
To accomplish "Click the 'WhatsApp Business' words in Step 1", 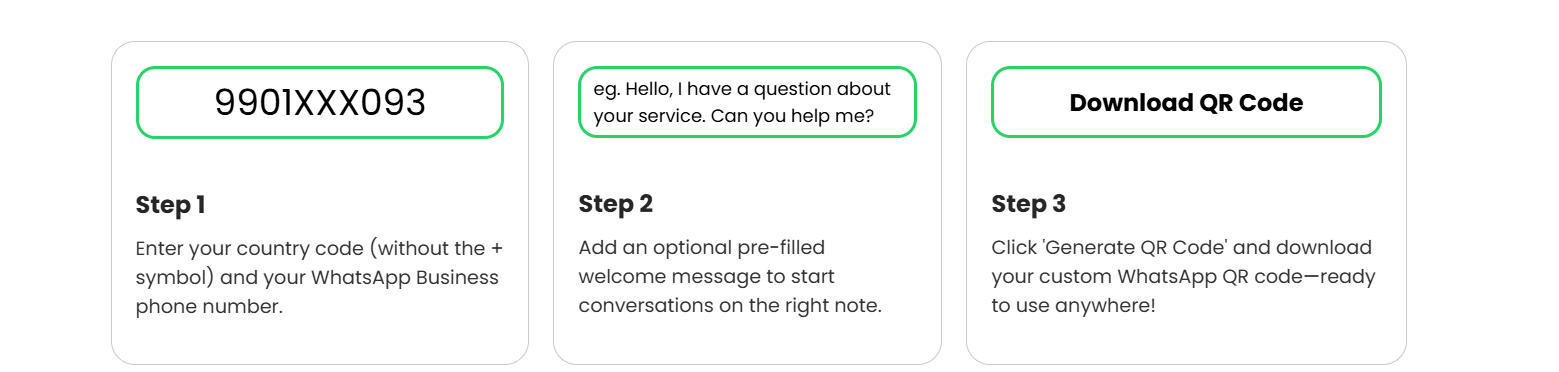I will point(405,277).
